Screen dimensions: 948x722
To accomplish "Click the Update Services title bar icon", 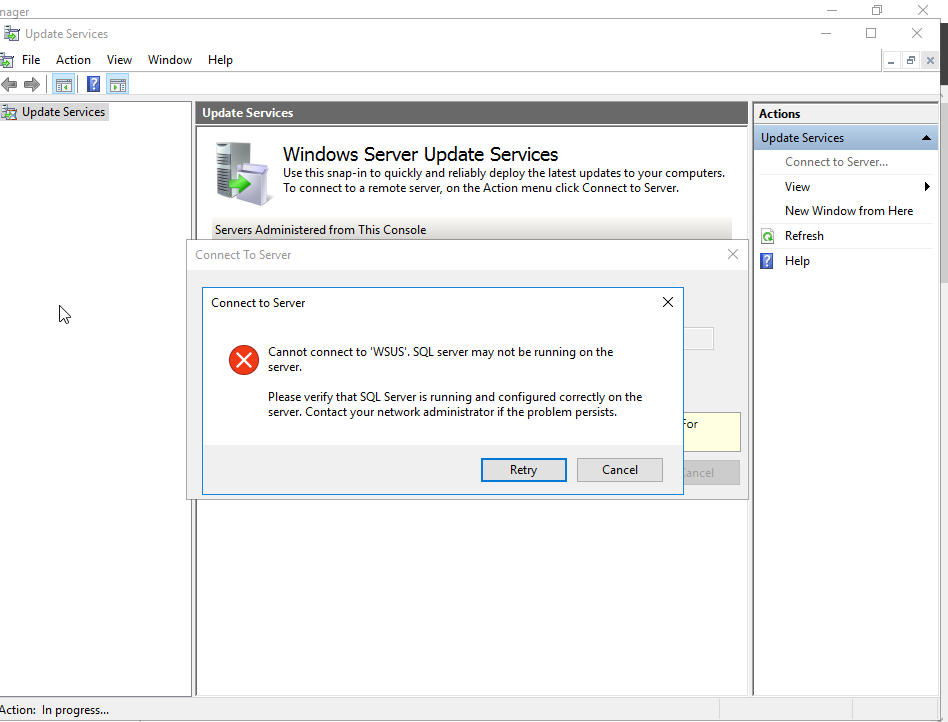I will [11, 33].
